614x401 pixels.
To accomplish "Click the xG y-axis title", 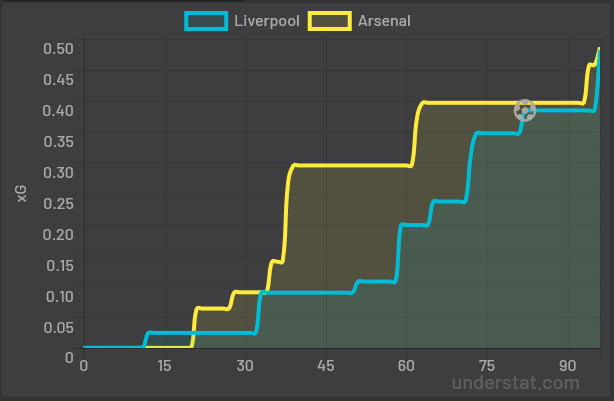I will [x=22, y=193].
